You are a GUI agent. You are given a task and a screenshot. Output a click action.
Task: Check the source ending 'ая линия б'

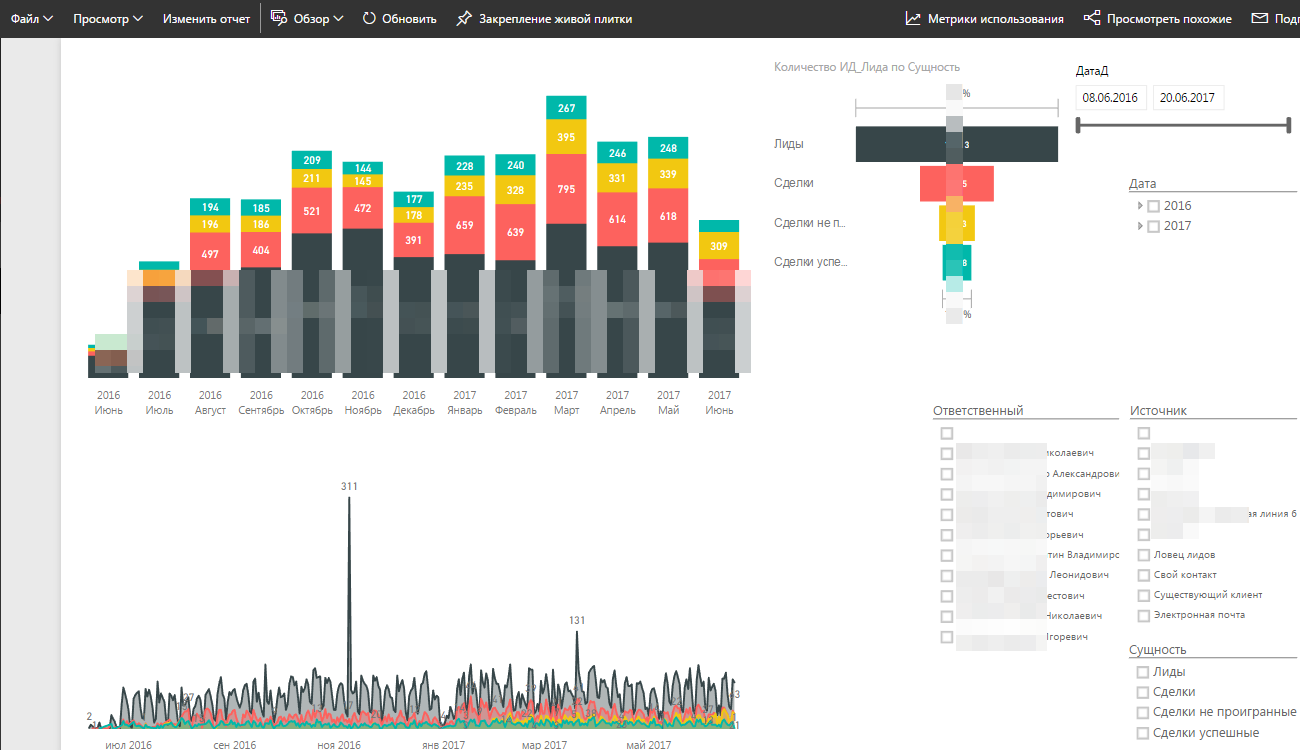(1144, 515)
